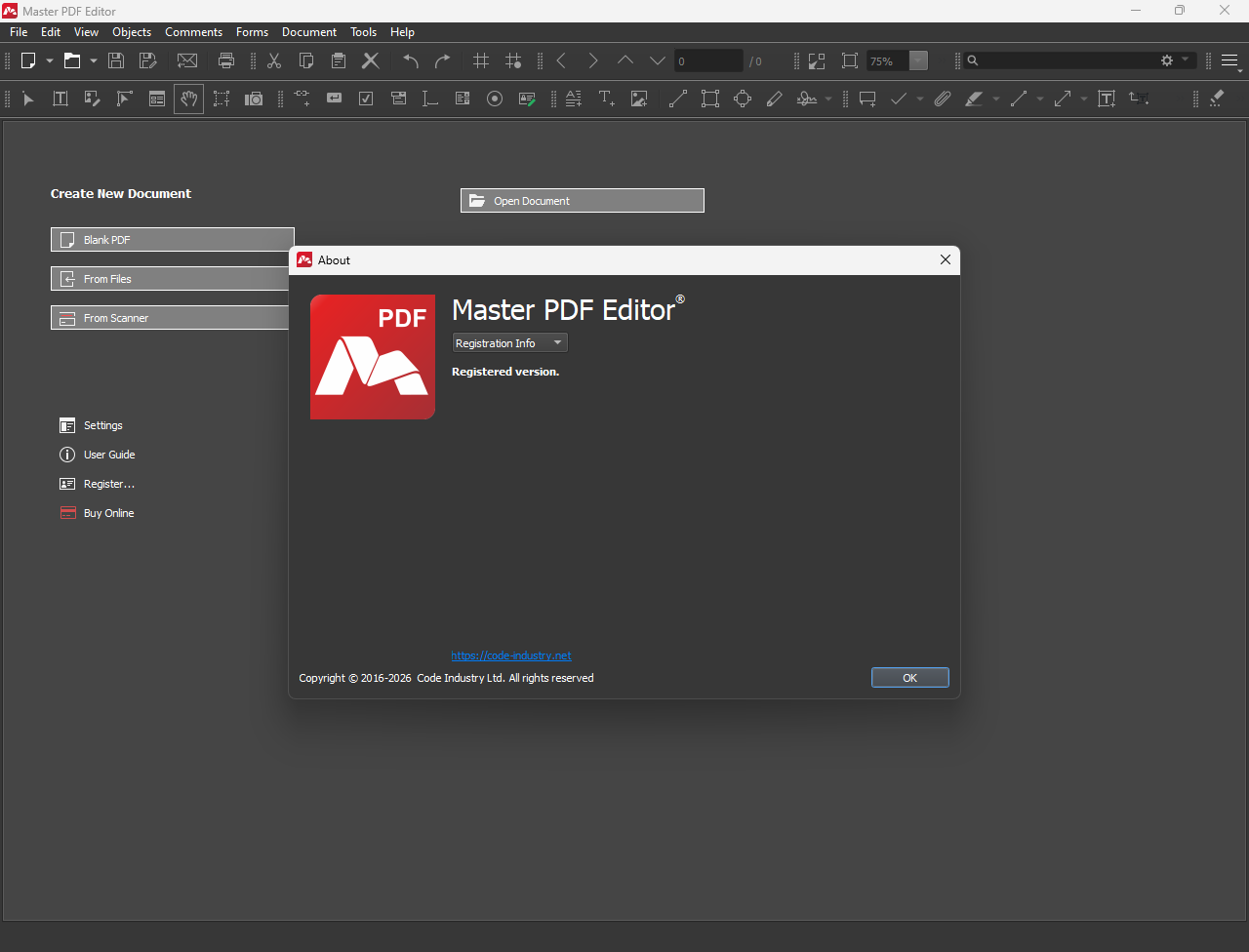Select the Eraser tool at toolbar end
Screen dimensions: 1249x952
pyautogui.click(x=1216, y=99)
